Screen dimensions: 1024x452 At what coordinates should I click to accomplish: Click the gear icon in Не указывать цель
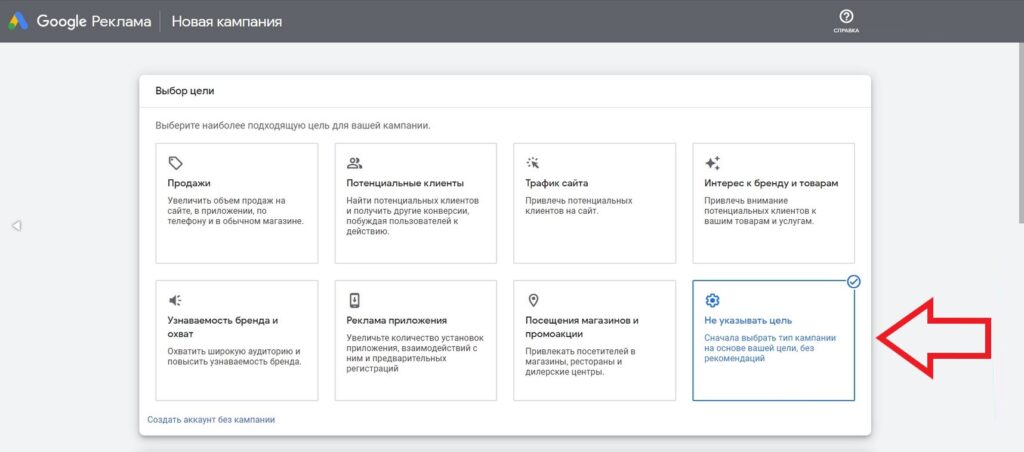click(x=712, y=300)
